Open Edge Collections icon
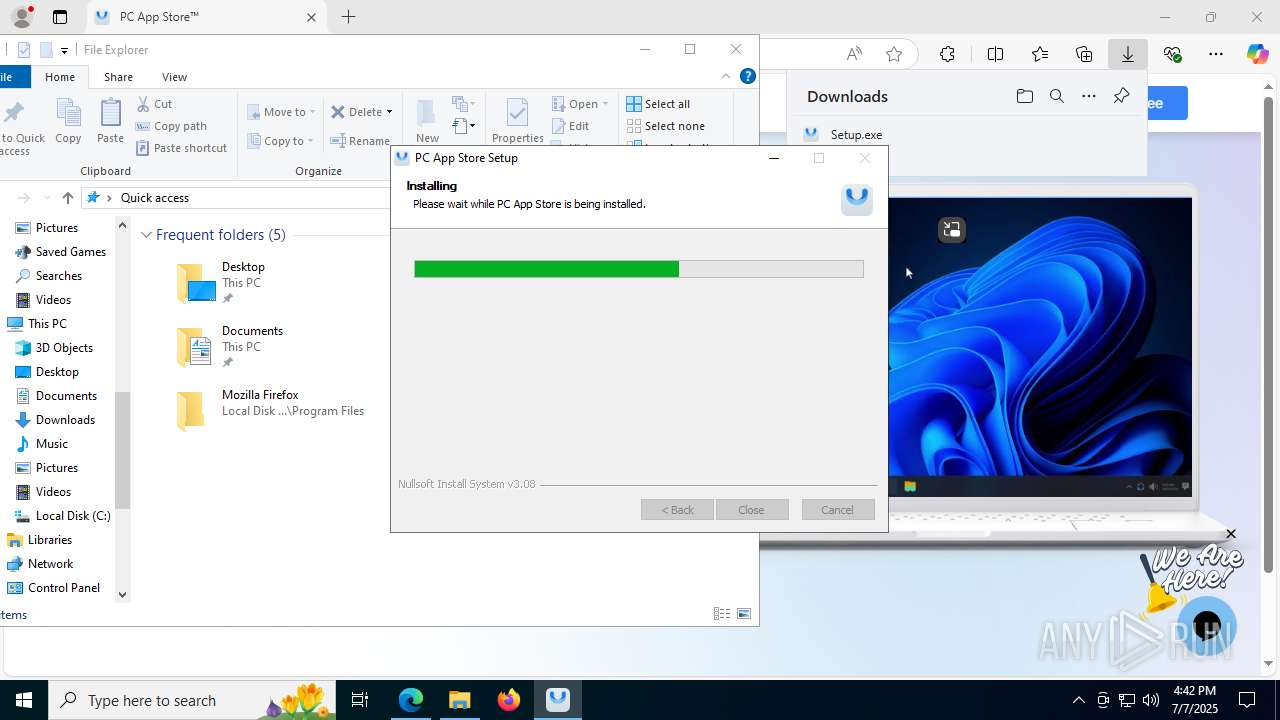The width and height of the screenshot is (1280, 720). (x=1084, y=54)
